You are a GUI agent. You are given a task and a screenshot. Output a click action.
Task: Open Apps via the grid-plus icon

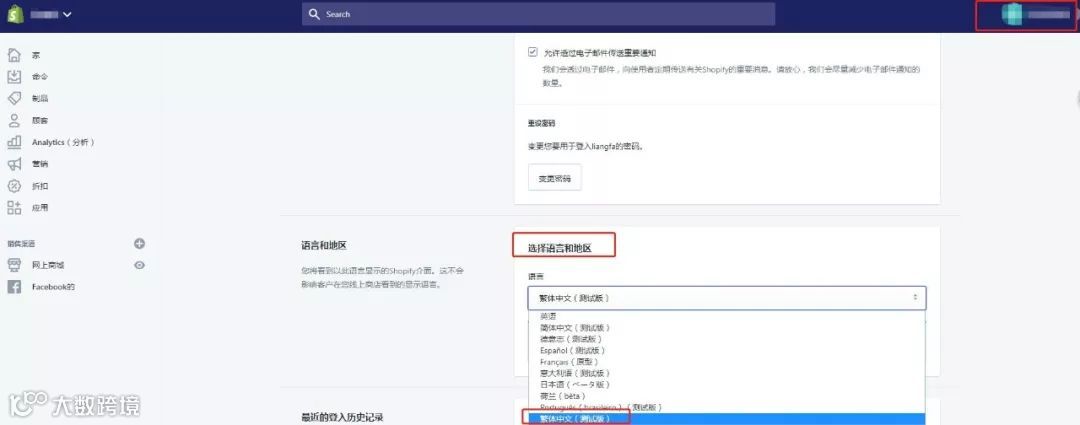14,207
